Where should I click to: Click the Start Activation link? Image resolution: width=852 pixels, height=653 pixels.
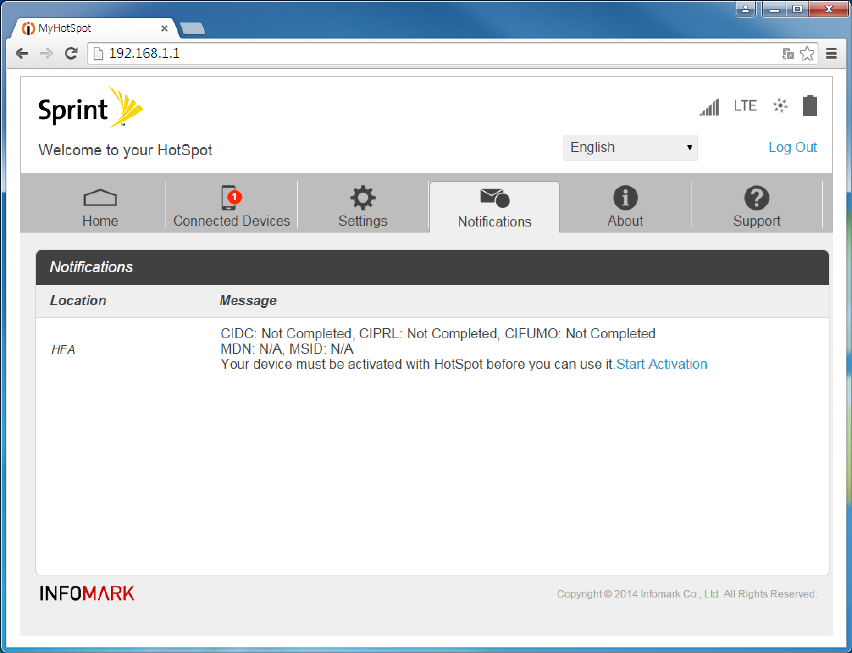click(662, 364)
